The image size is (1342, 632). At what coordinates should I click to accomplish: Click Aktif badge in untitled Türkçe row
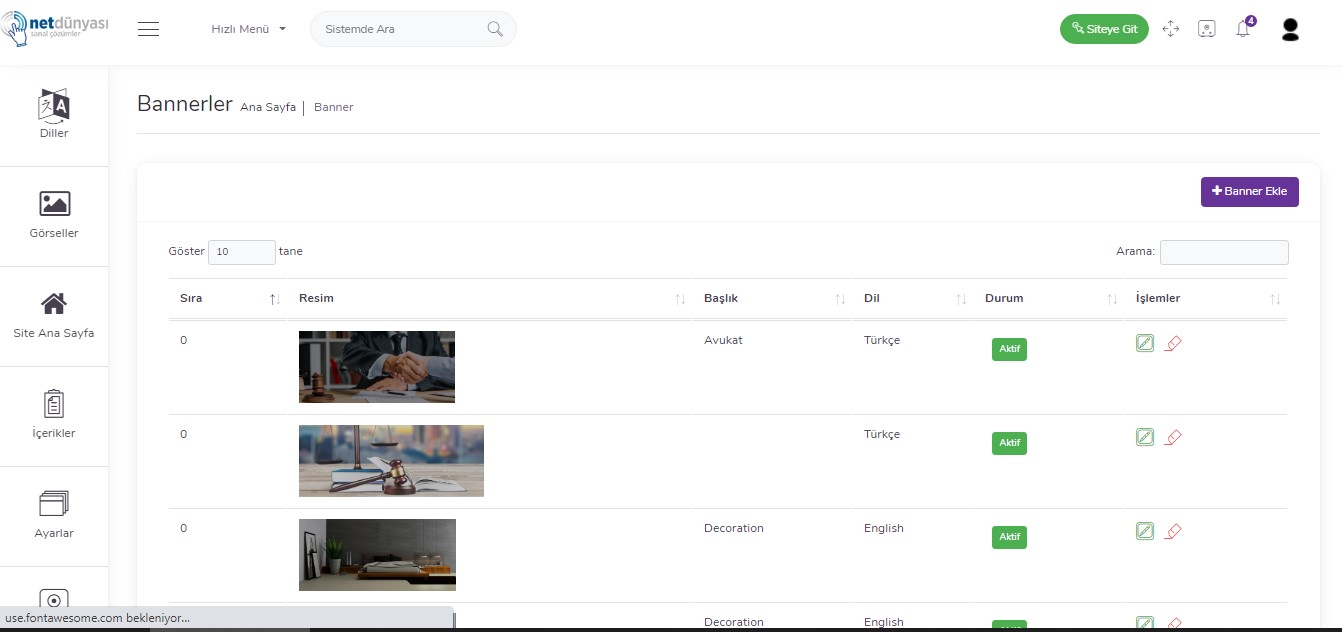1009,443
